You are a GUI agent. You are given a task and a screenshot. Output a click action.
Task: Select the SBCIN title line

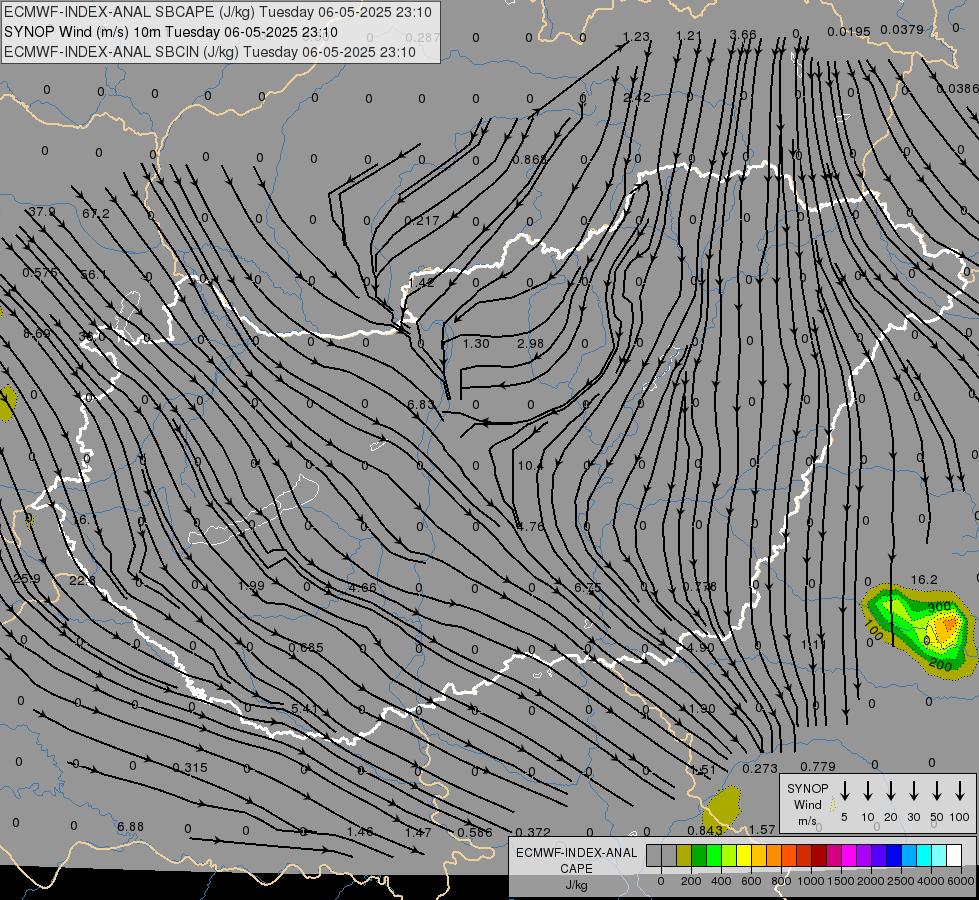210,52
